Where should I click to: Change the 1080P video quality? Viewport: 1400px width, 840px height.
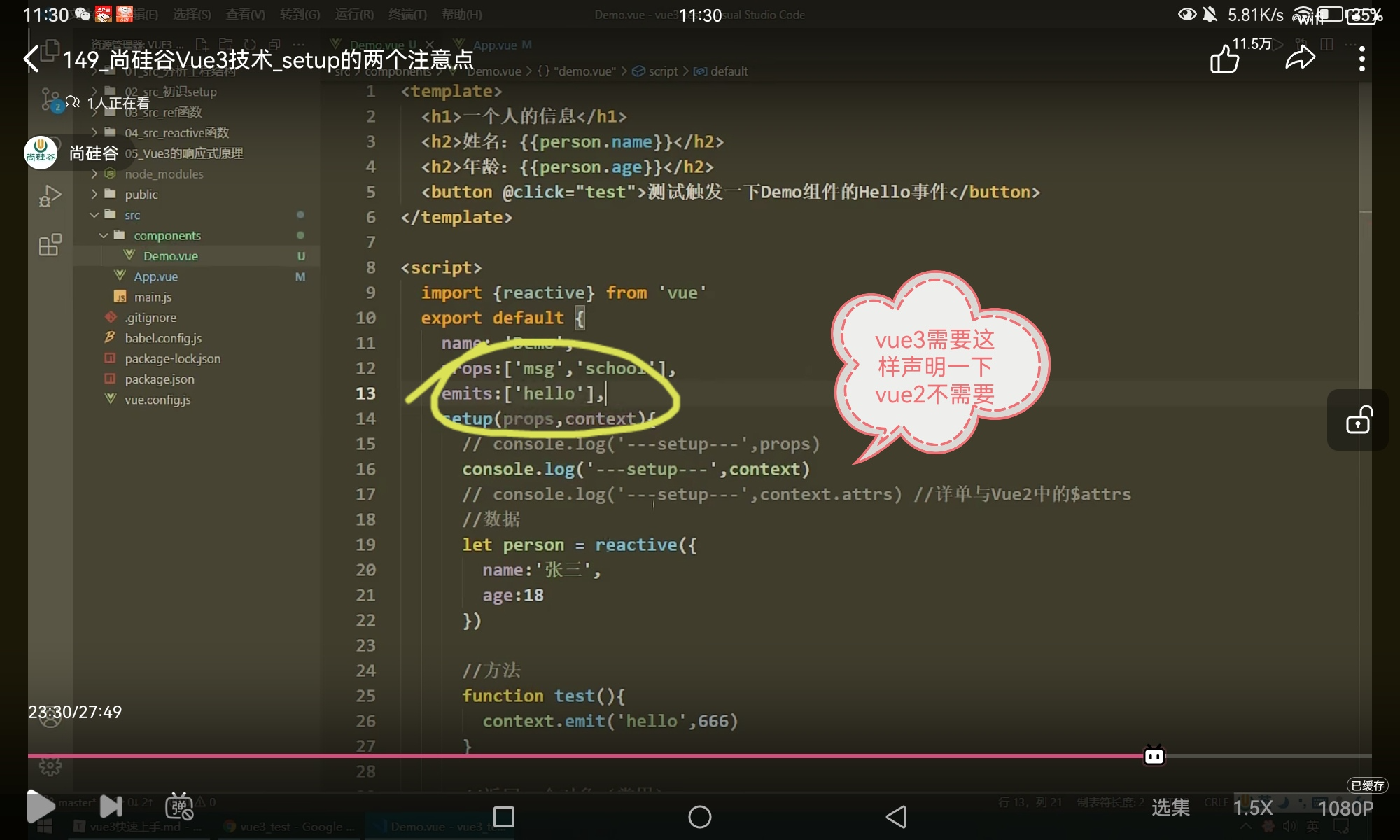coord(1345,808)
